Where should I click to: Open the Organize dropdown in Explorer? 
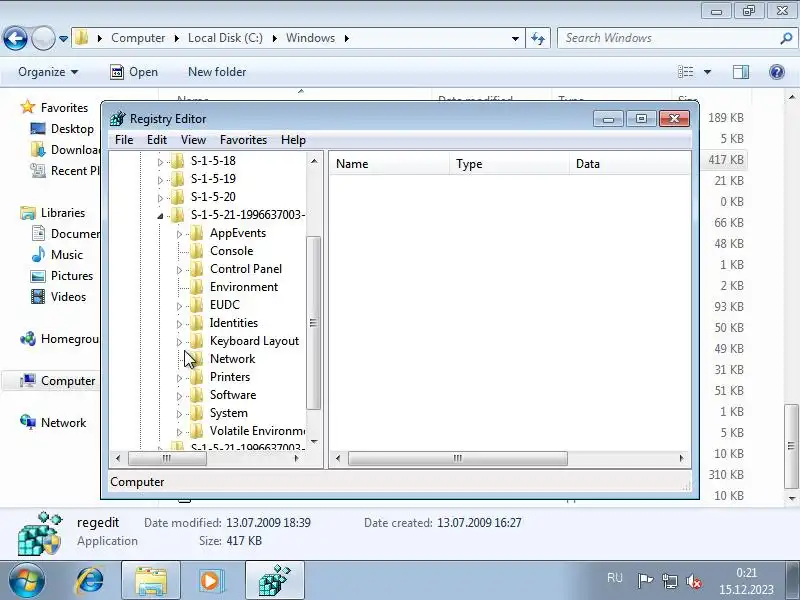click(48, 72)
